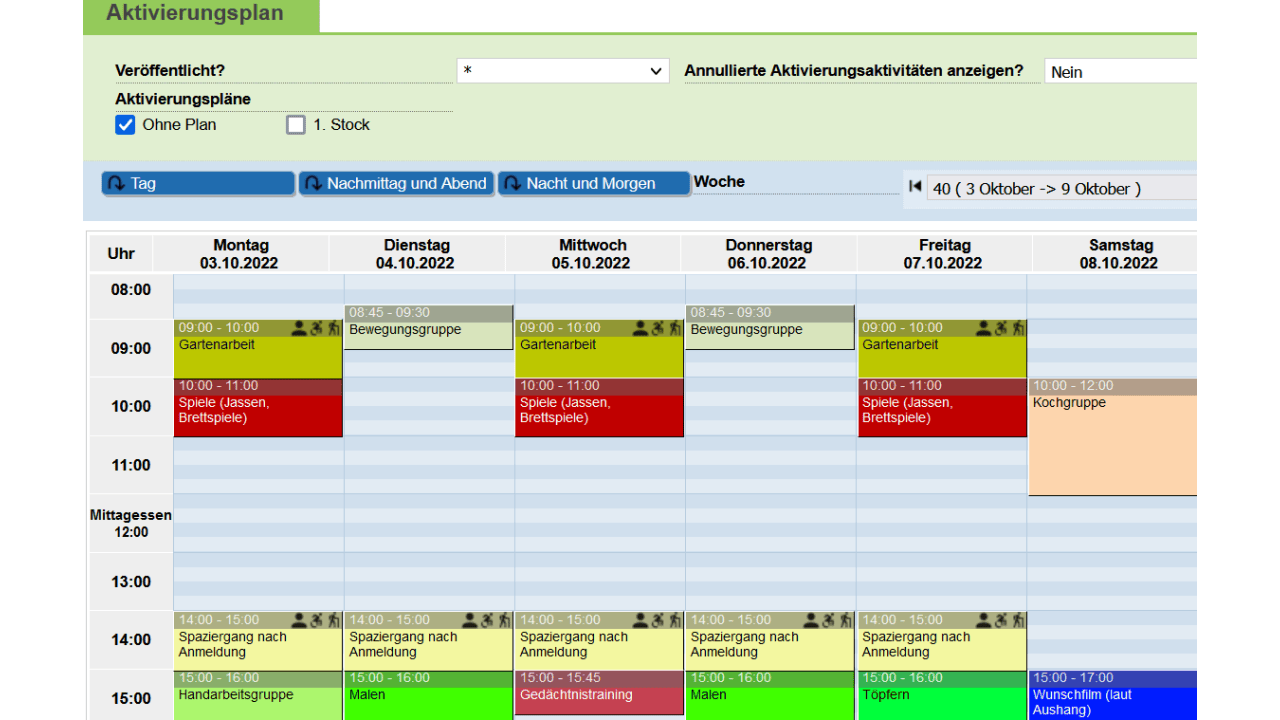Screen dimensions: 1280x720
Task: Click the 08:00 time row label
Action: (131, 290)
